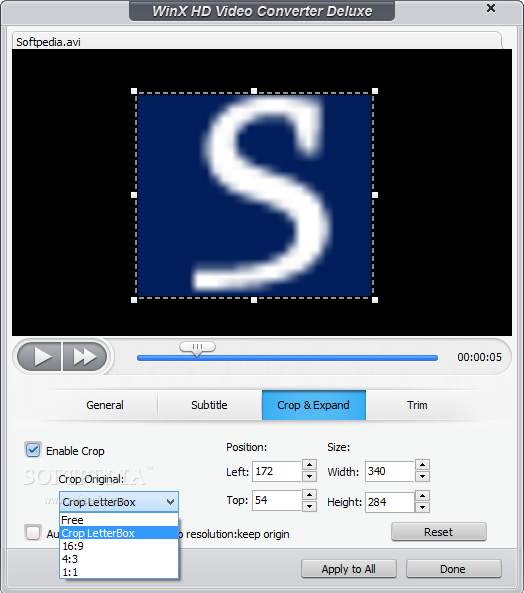524x593 pixels.
Task: Click the Height size input field
Action: pos(390,502)
